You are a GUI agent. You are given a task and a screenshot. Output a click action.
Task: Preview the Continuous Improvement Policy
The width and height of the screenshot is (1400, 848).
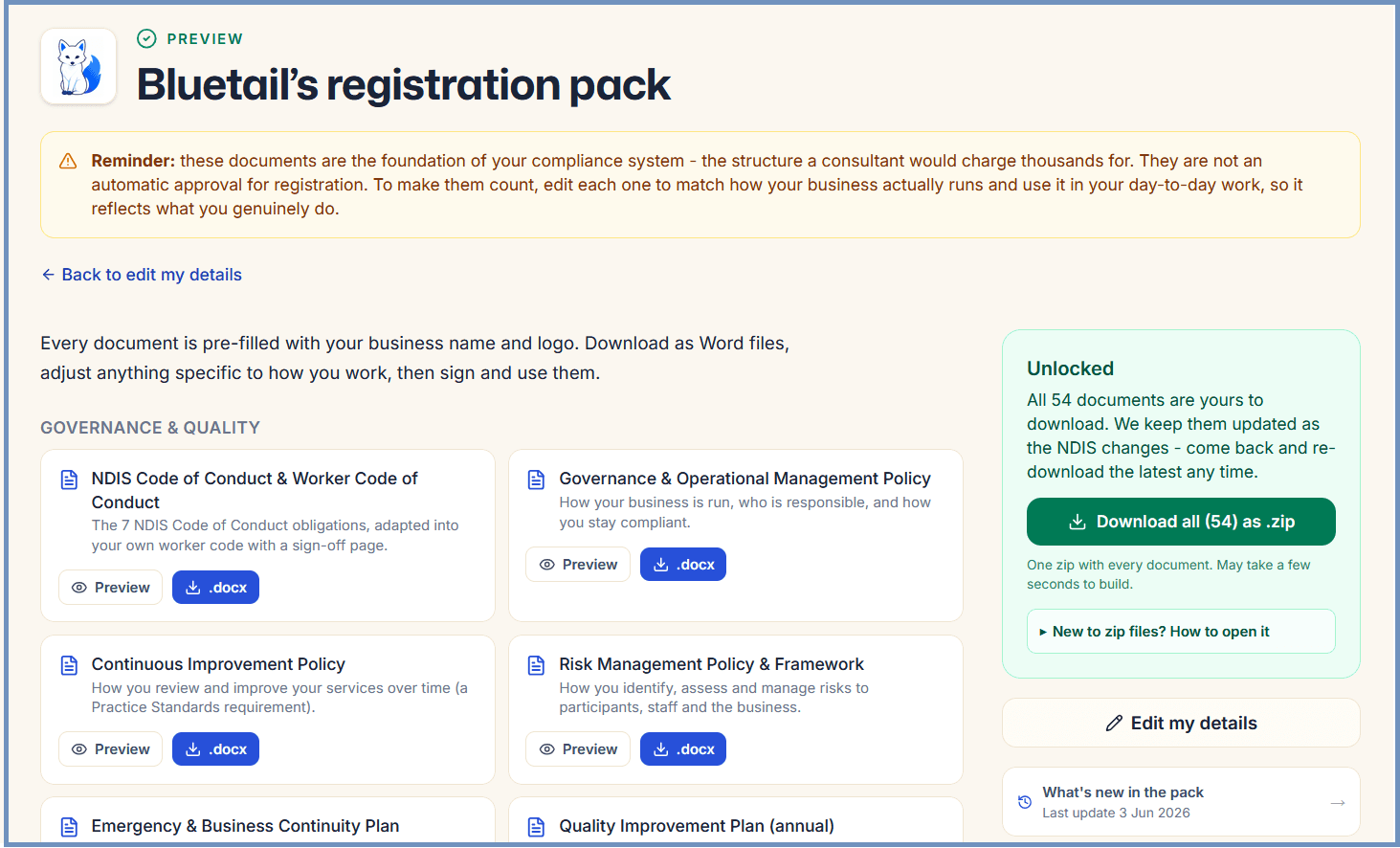(111, 749)
